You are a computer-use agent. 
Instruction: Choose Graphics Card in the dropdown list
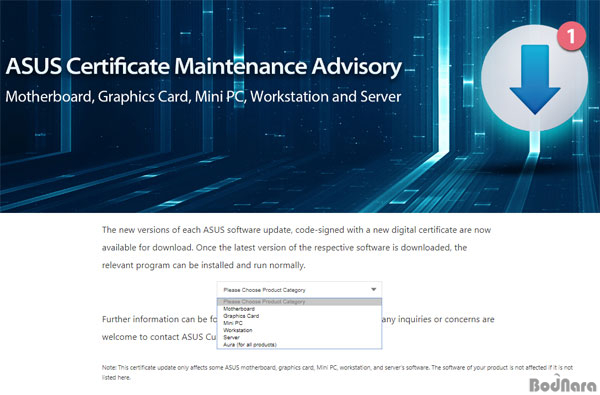click(299, 316)
